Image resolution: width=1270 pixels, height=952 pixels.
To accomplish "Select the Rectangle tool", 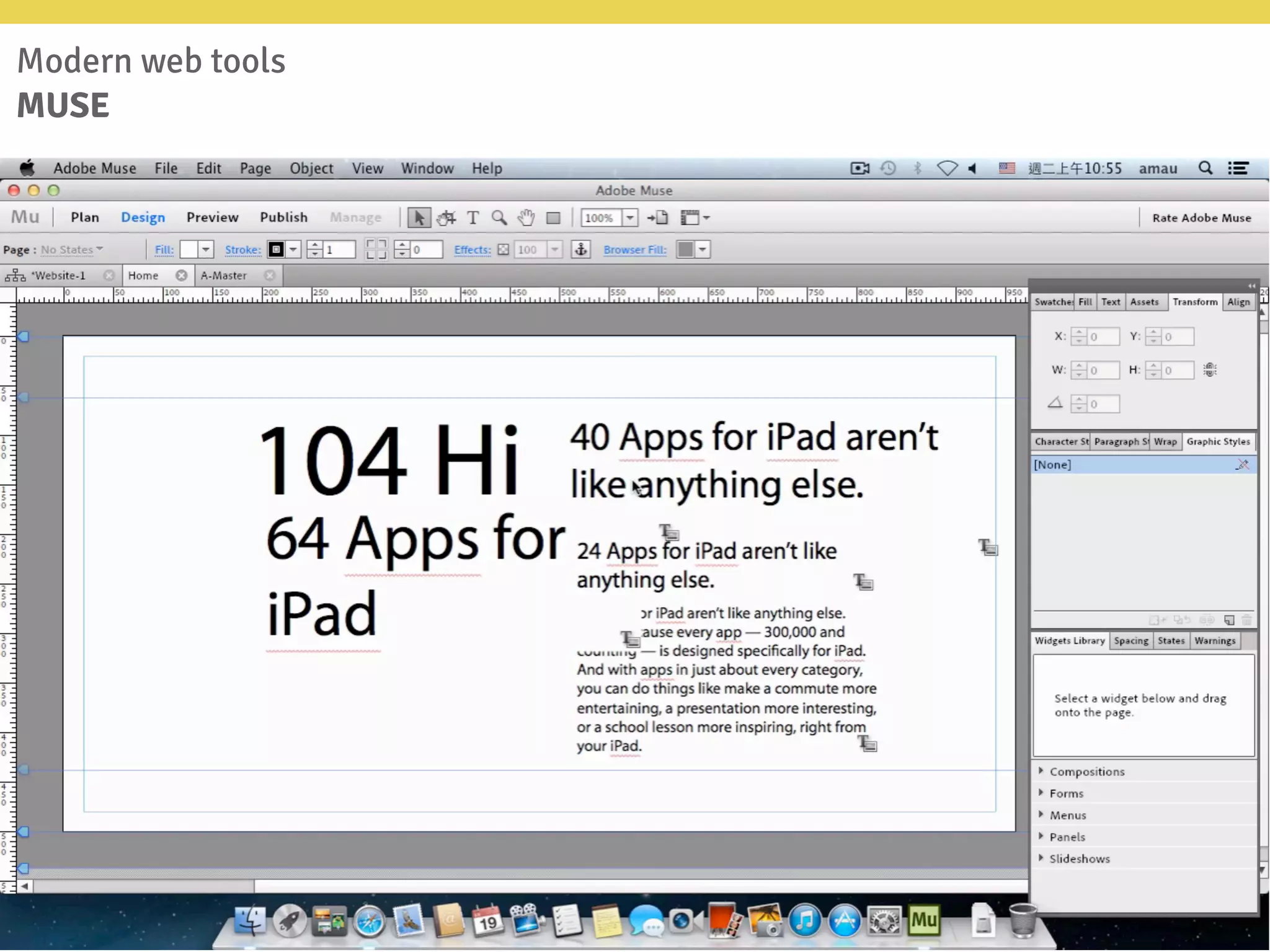I will point(553,218).
